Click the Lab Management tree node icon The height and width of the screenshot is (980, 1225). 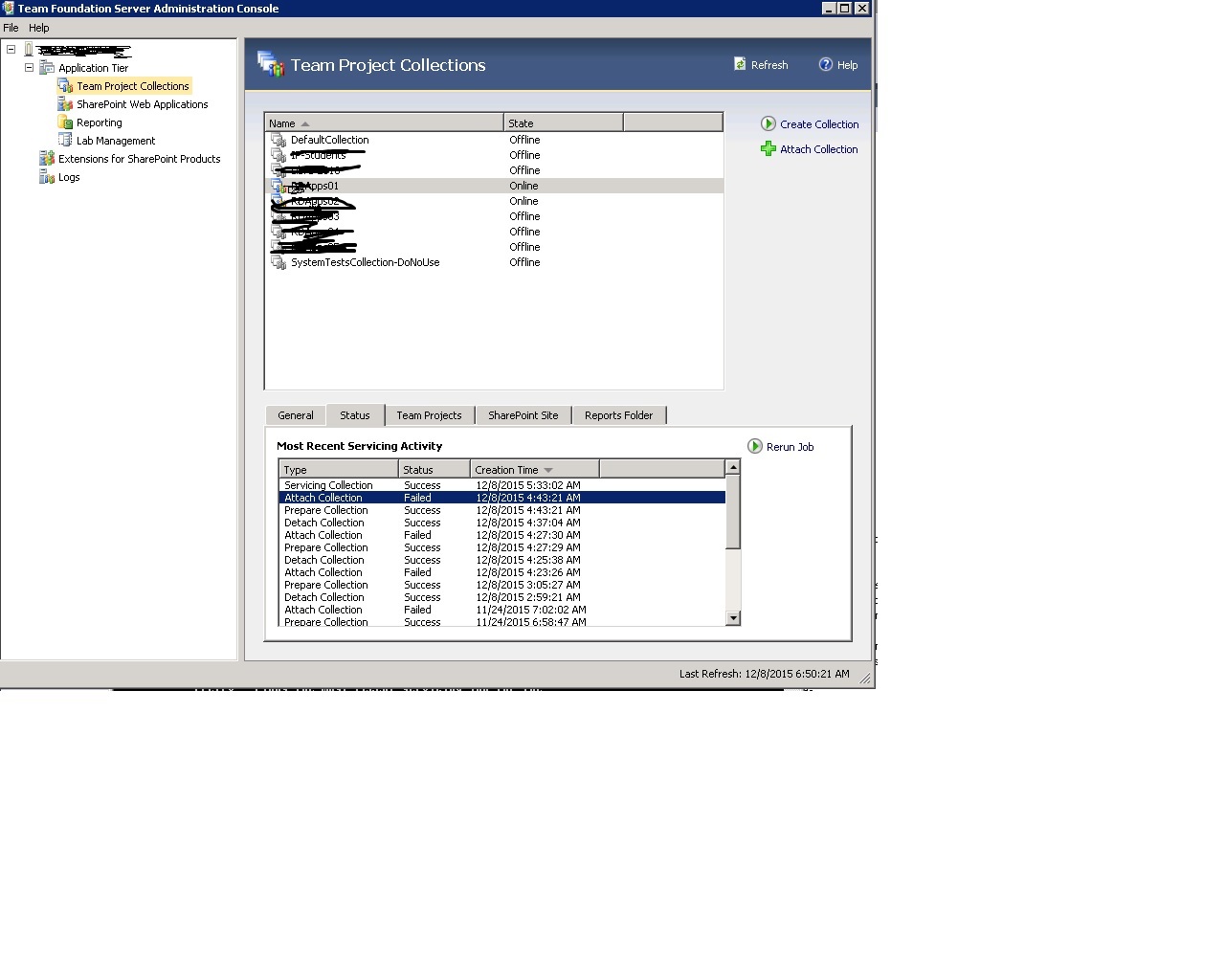(65, 141)
